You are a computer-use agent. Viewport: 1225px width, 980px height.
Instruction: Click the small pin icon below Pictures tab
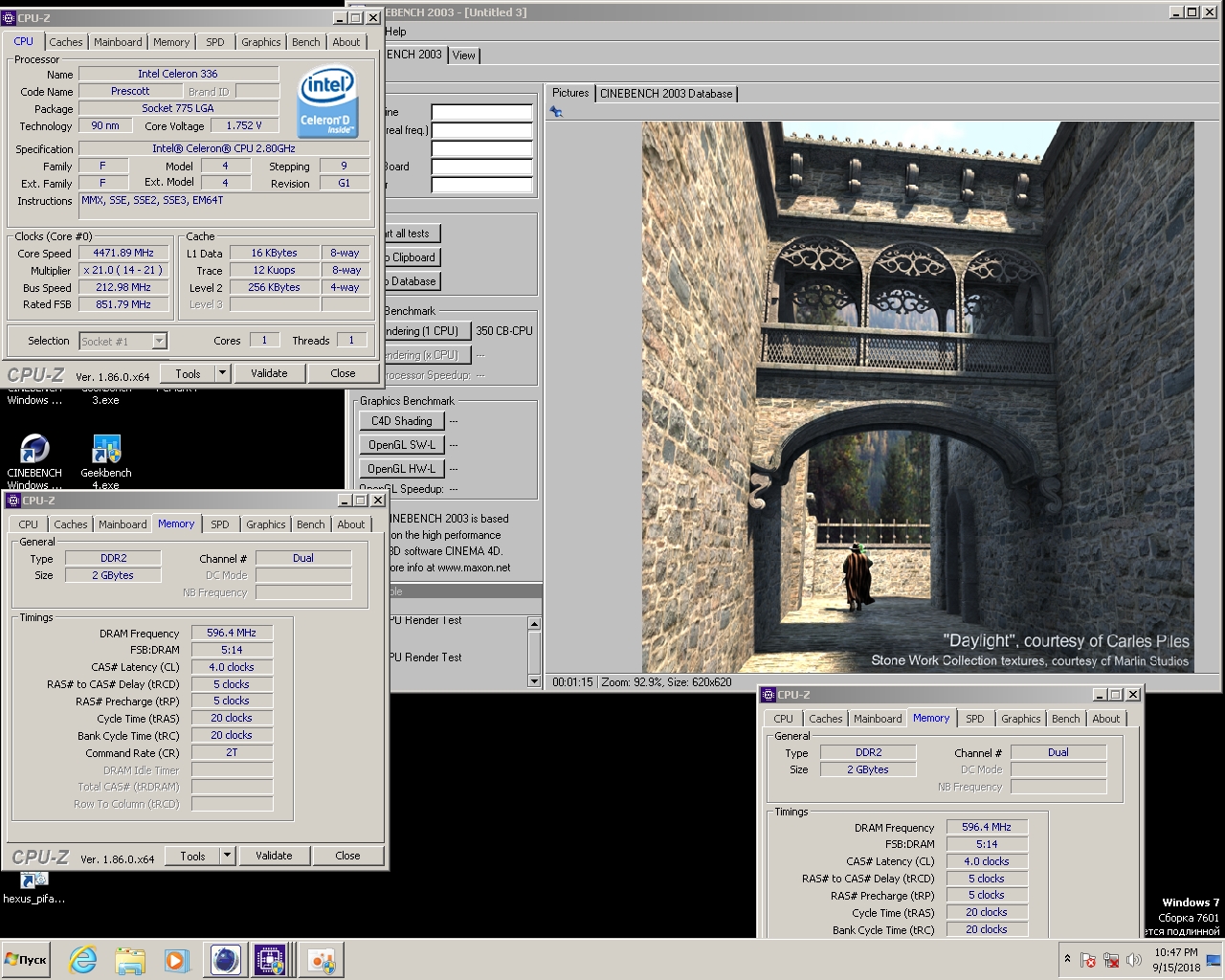556,112
